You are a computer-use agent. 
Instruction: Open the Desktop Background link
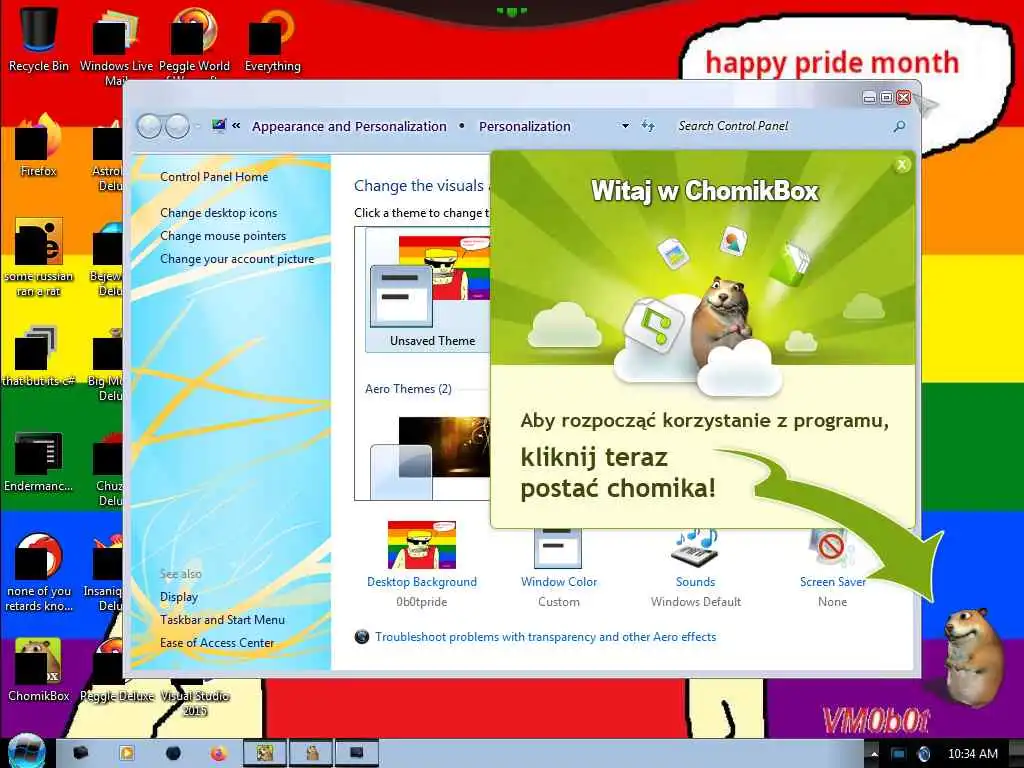tap(421, 582)
